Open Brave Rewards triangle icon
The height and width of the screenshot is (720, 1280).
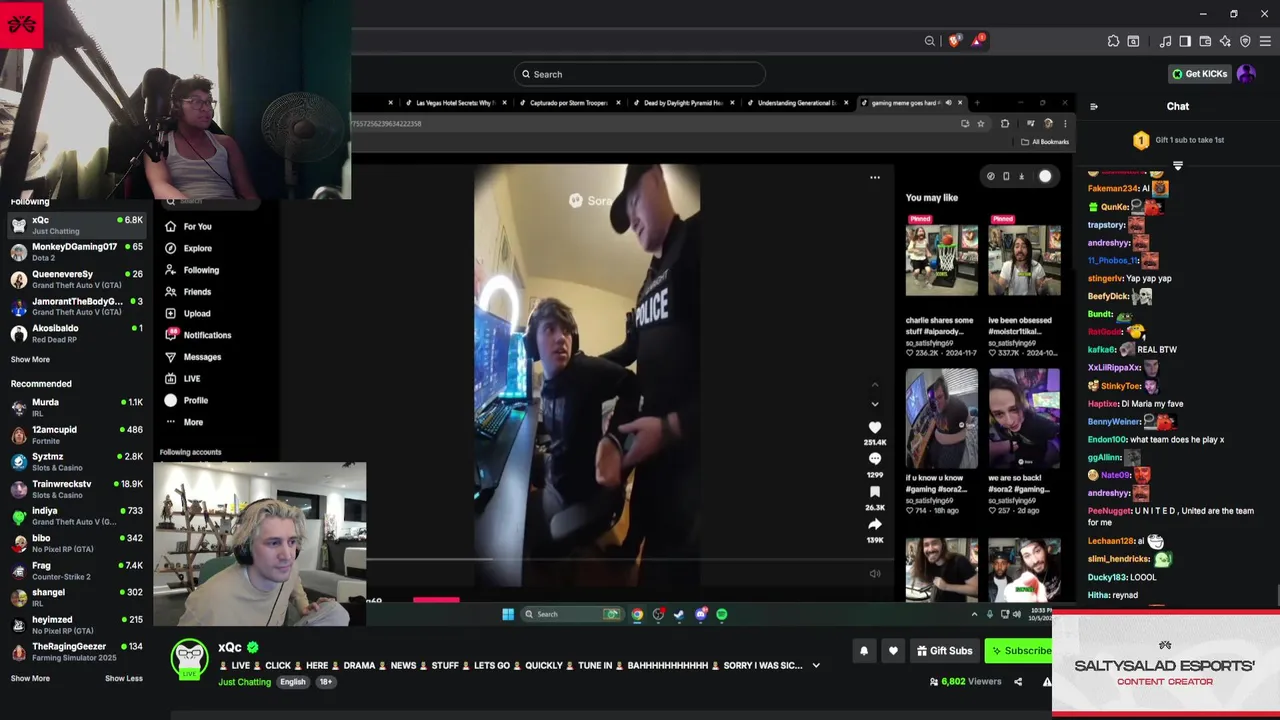tap(978, 41)
